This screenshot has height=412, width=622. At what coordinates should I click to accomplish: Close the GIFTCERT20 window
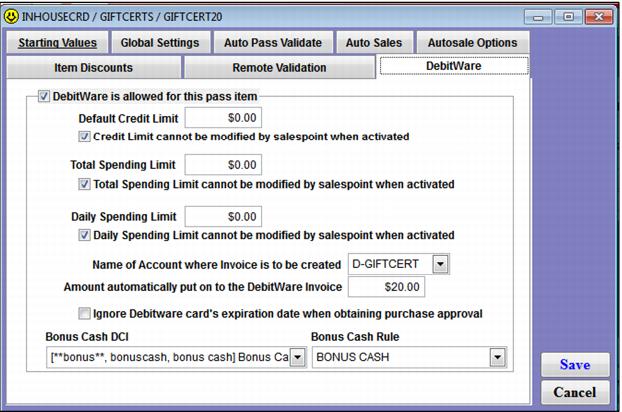point(599,17)
